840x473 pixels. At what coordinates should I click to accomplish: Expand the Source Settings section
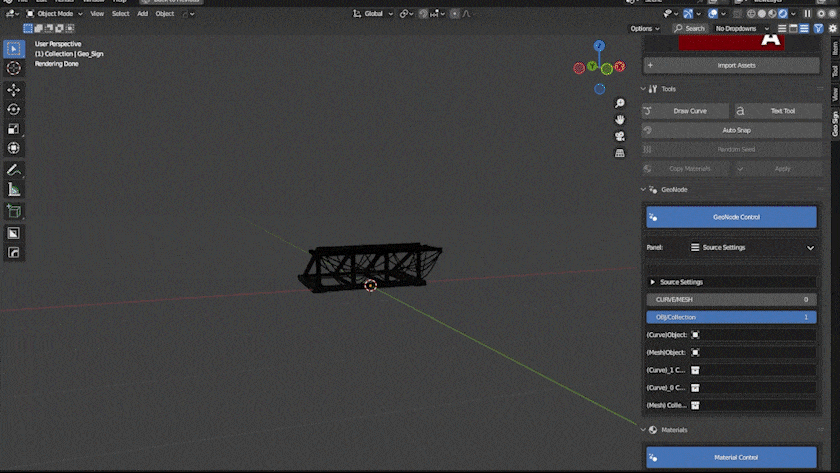point(681,282)
